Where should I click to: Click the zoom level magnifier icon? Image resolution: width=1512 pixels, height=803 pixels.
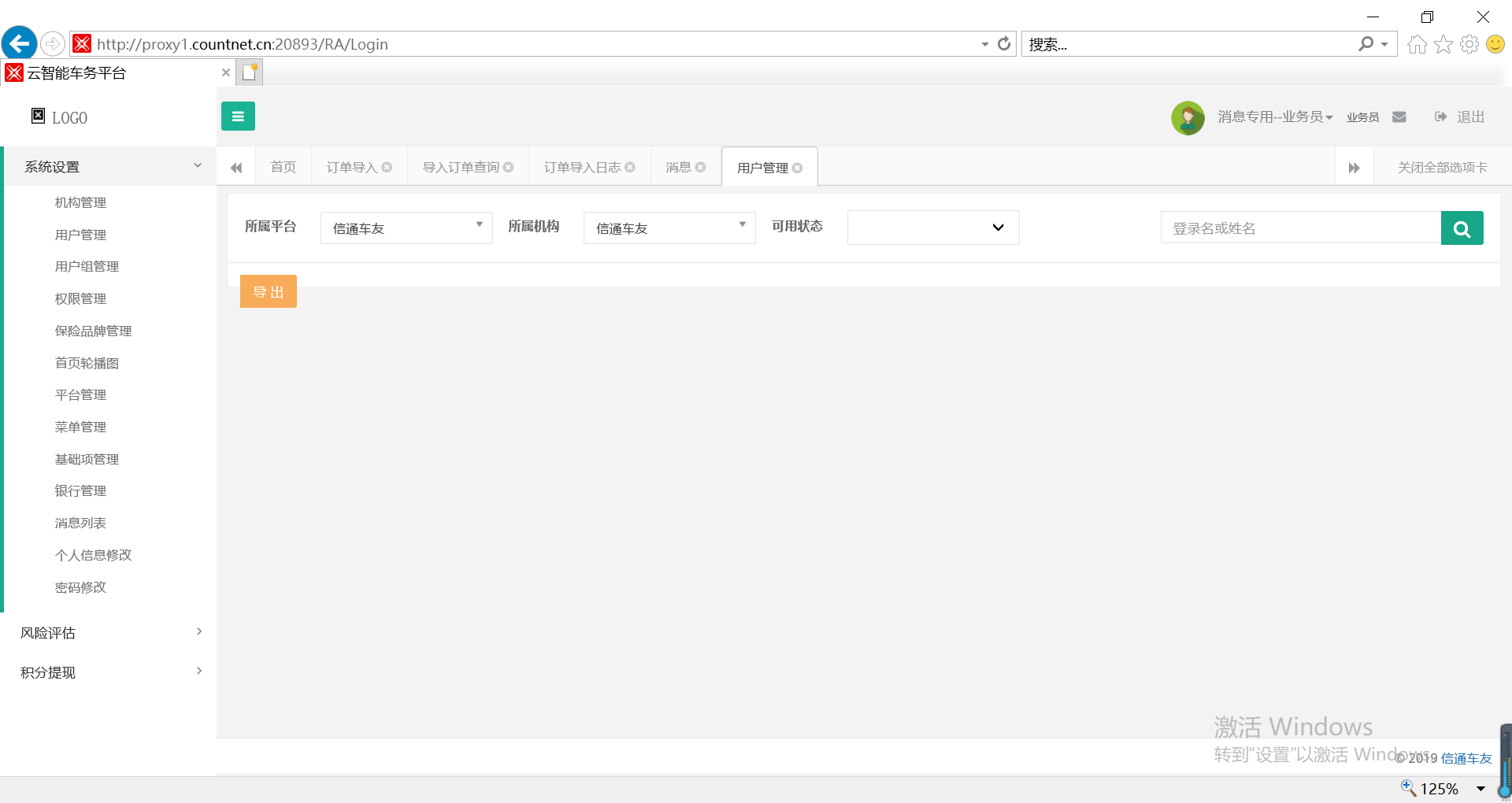click(1408, 788)
